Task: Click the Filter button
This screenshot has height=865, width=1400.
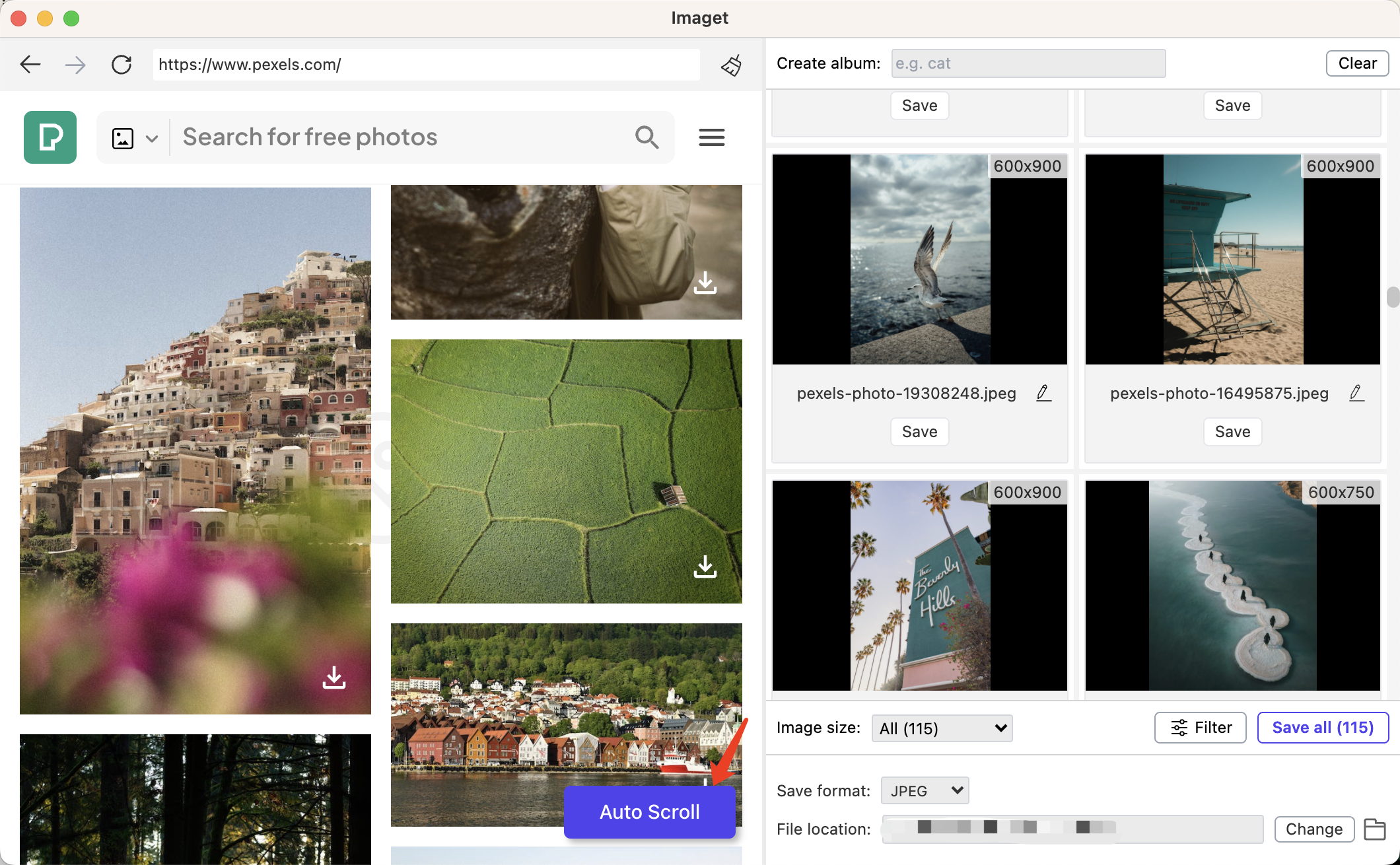Action: [1200, 728]
